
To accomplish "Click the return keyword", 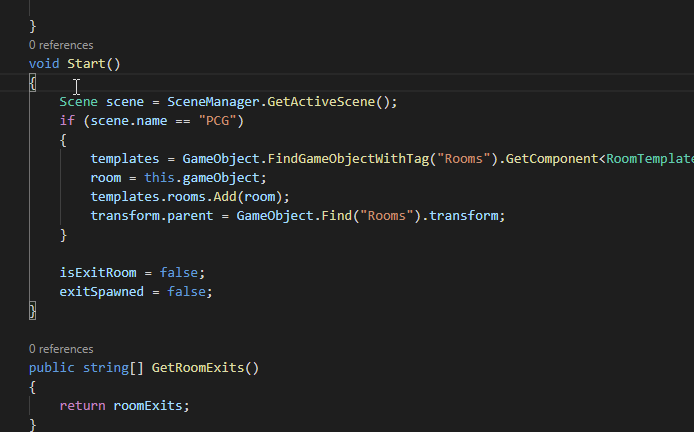I will click(82, 406).
